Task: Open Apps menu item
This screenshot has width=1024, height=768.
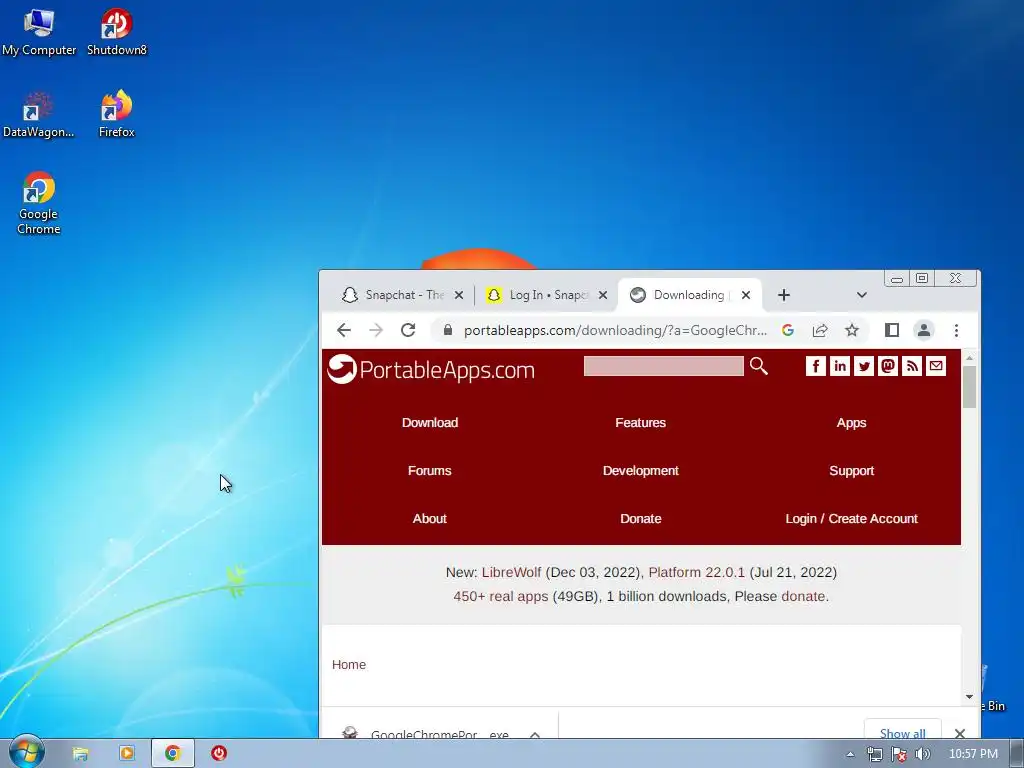Action: 852,423
